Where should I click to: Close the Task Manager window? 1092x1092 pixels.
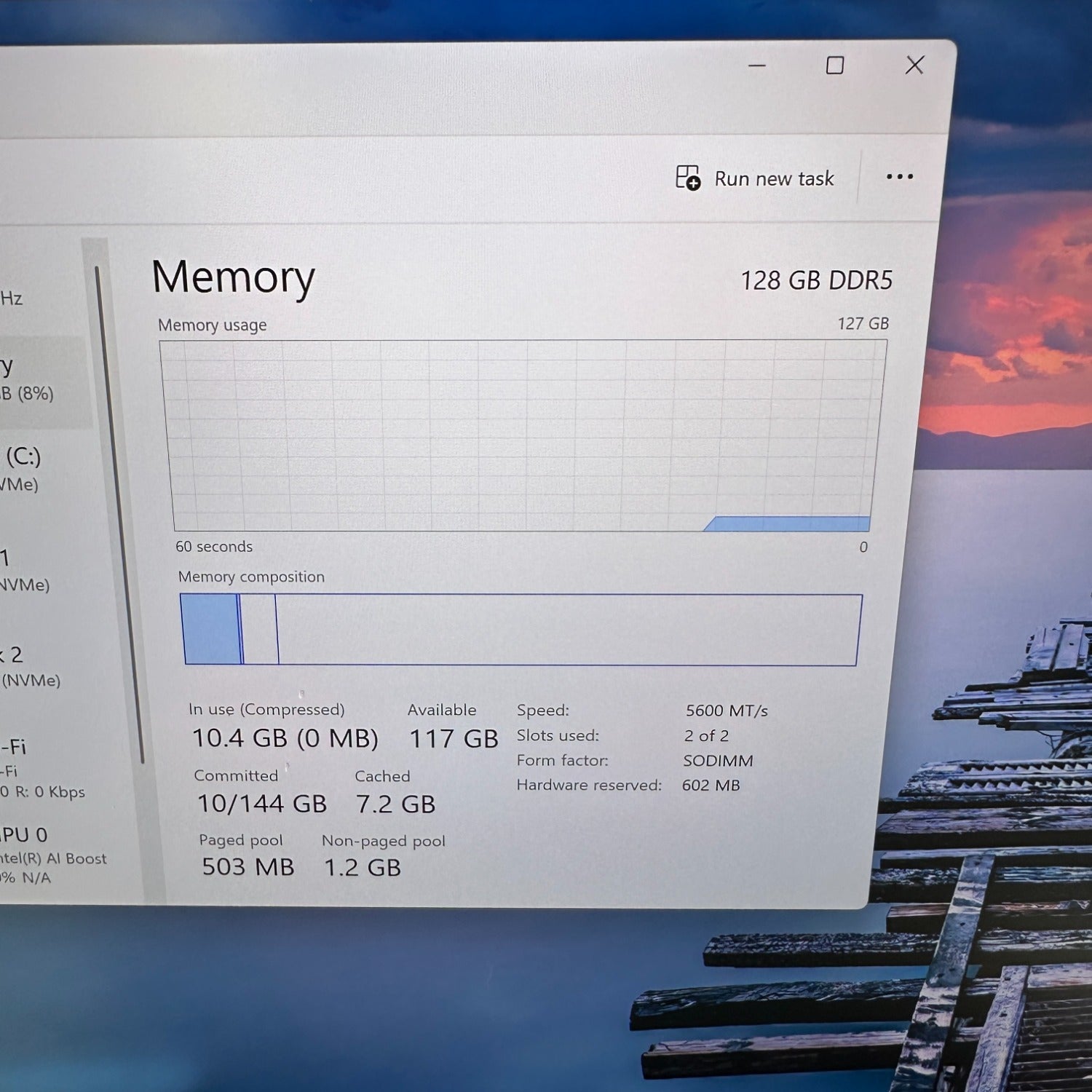coord(914,65)
